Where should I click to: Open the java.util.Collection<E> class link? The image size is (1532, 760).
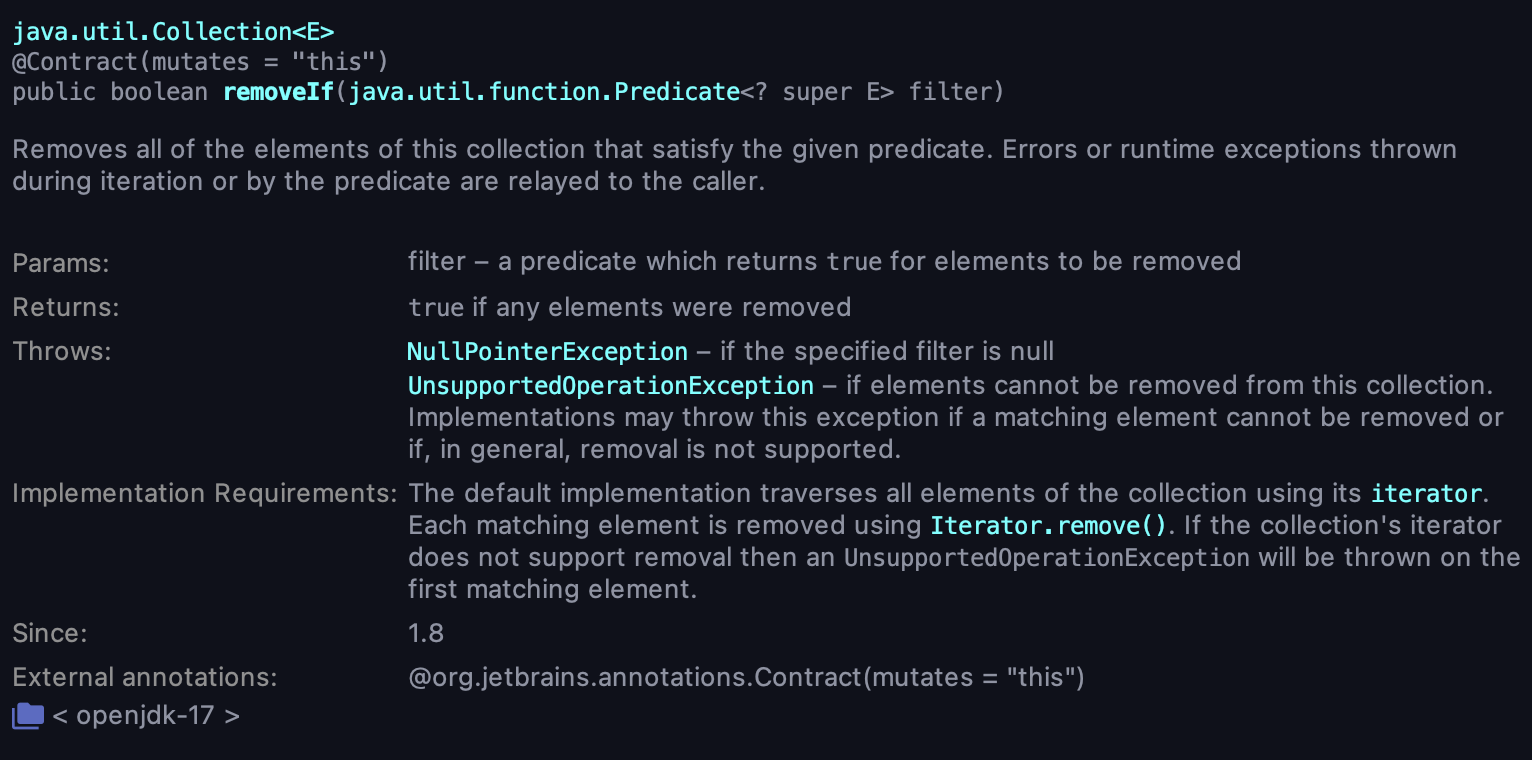[173, 31]
